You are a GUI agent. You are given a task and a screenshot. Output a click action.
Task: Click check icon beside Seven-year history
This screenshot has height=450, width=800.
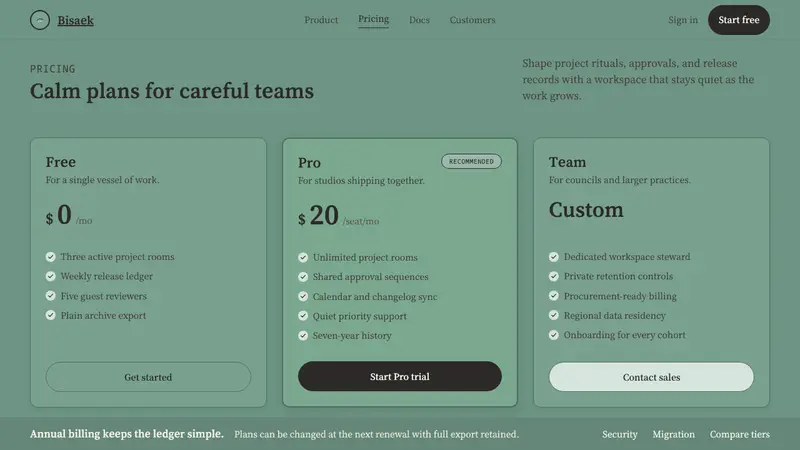[x=303, y=335]
